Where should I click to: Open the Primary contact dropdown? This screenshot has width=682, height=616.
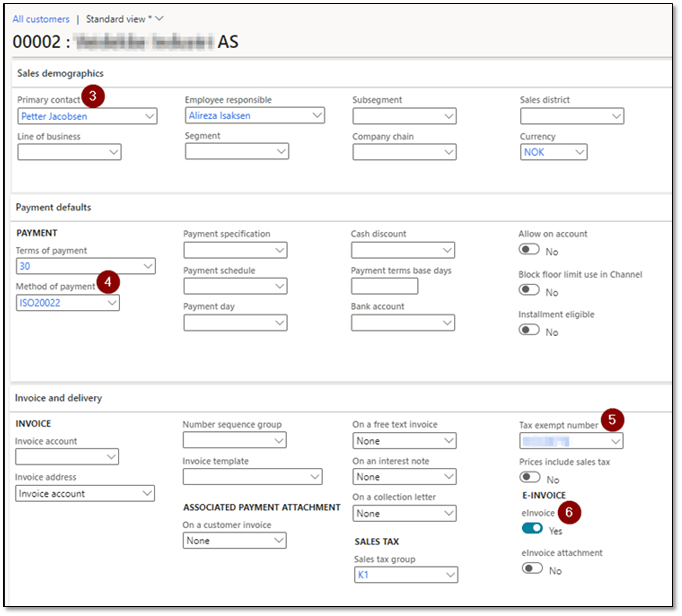pos(150,116)
